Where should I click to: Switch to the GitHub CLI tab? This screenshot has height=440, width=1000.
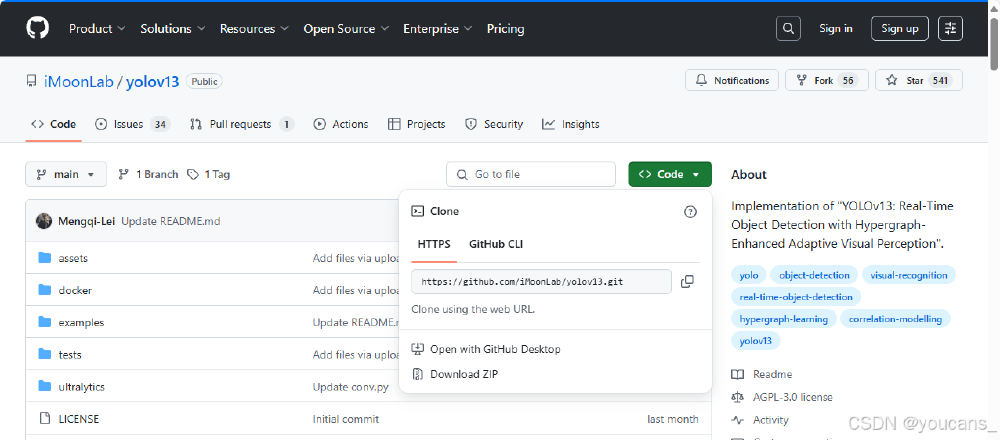click(496, 244)
